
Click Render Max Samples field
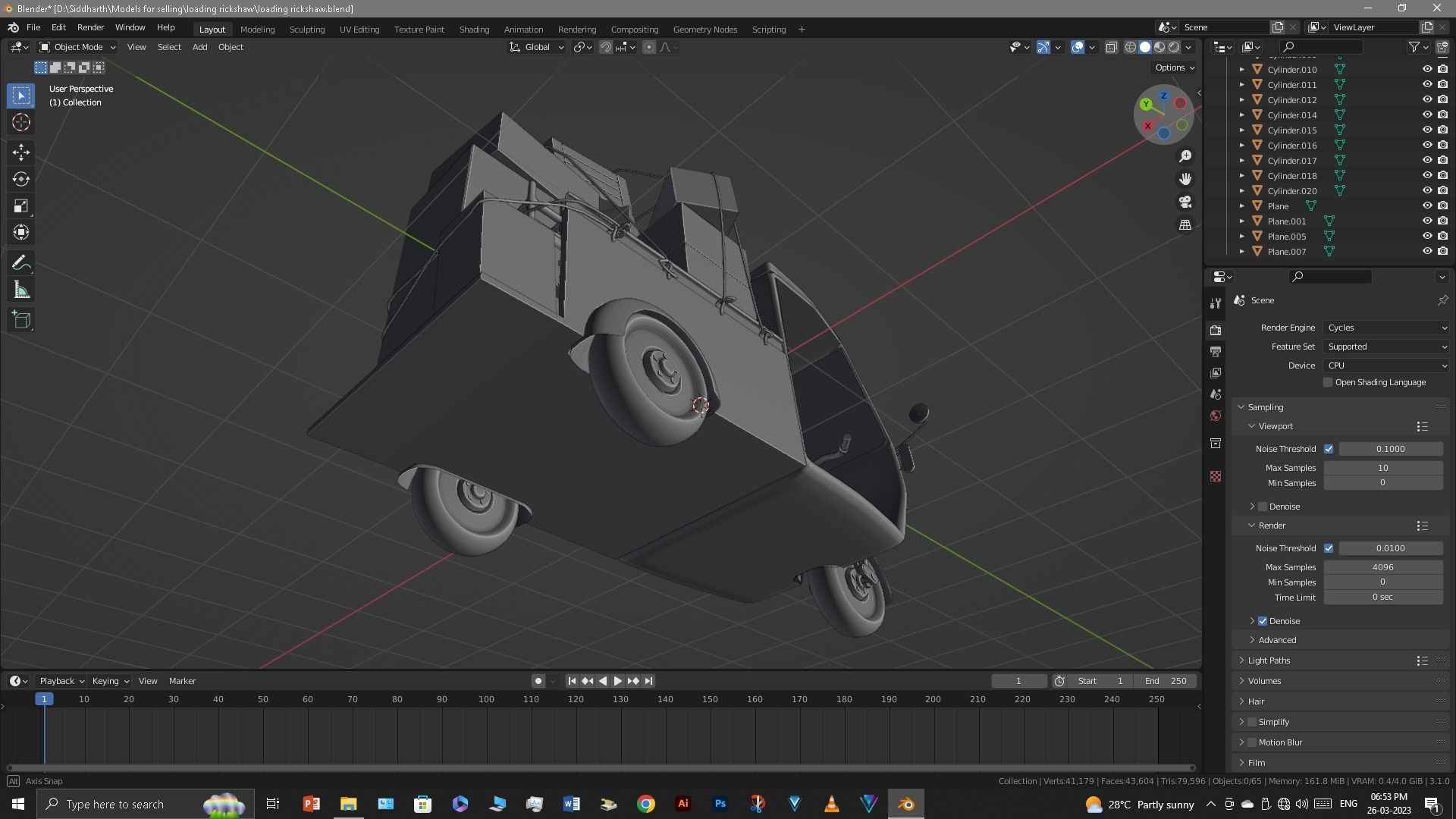1383,567
